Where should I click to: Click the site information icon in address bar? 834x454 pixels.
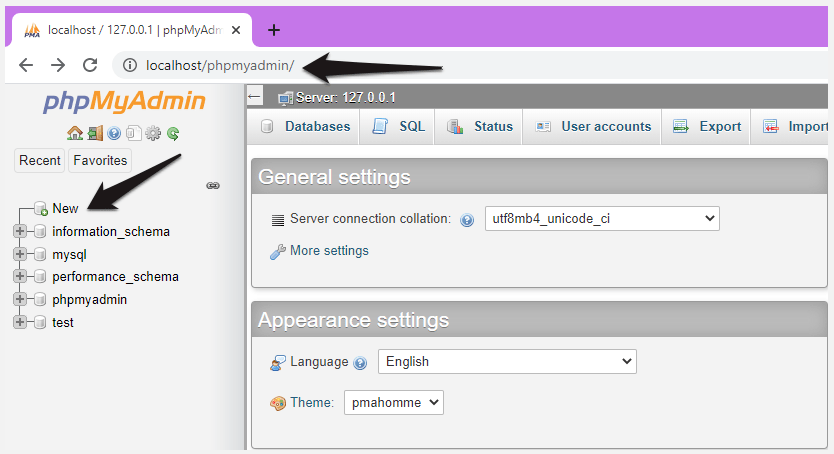tap(129, 65)
